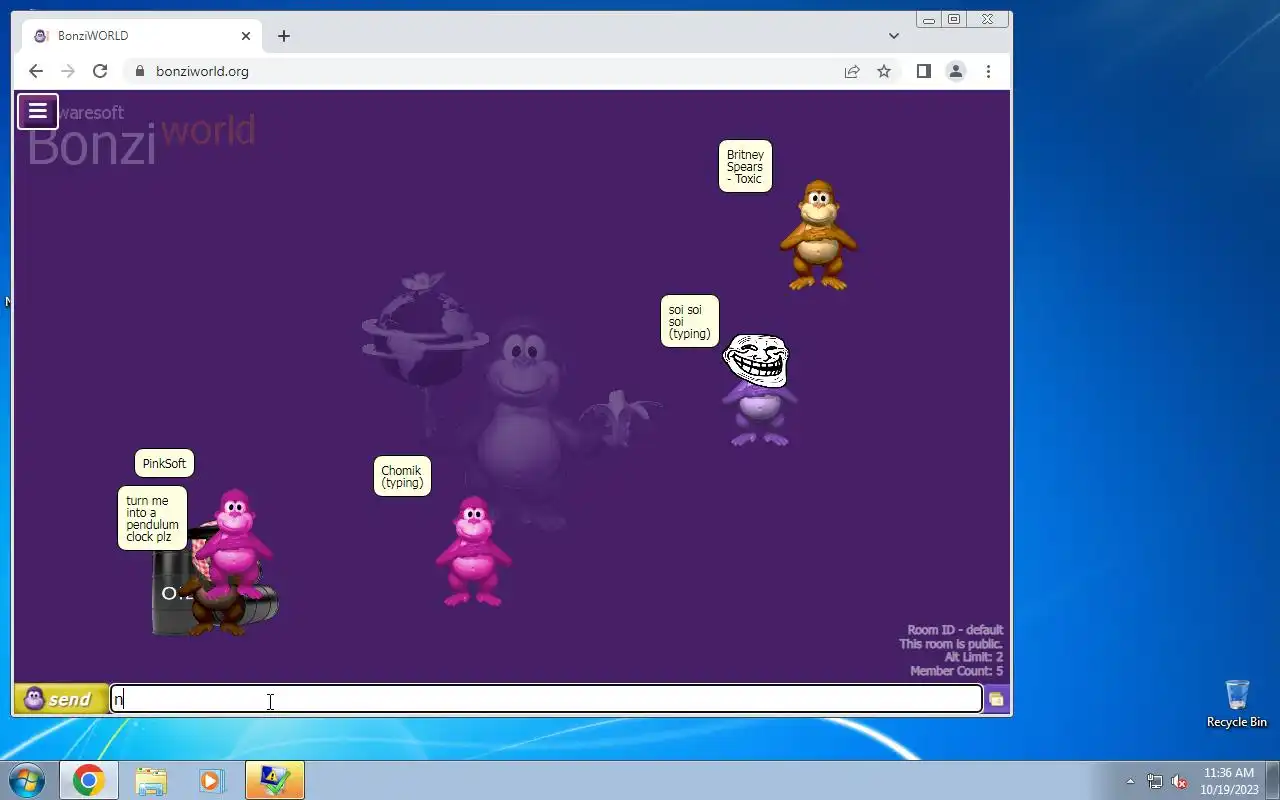The height and width of the screenshot is (800, 1280).
Task: Show hidden system tray icons
Action: [1130, 781]
